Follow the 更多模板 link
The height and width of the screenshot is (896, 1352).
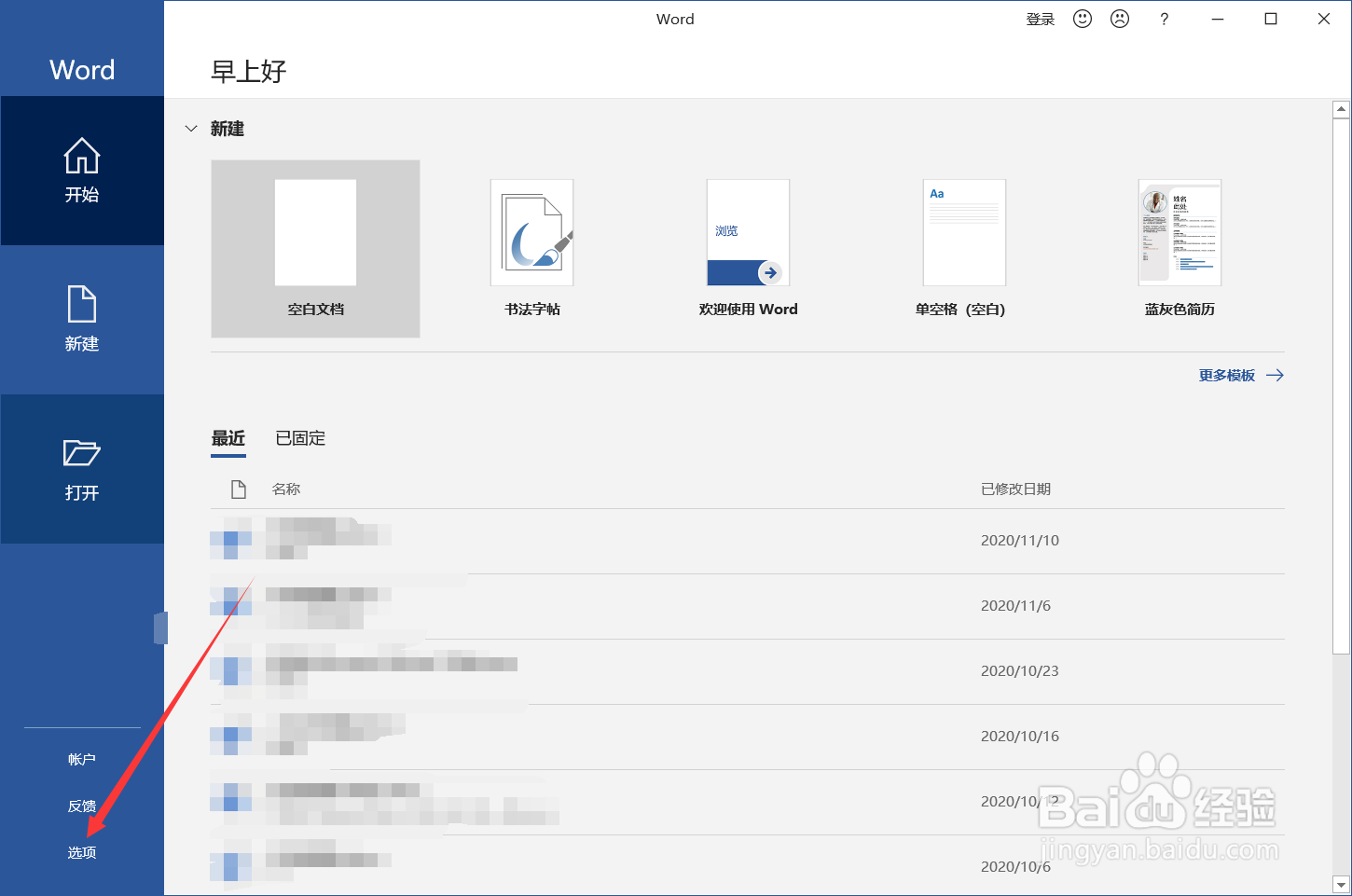(1241, 375)
